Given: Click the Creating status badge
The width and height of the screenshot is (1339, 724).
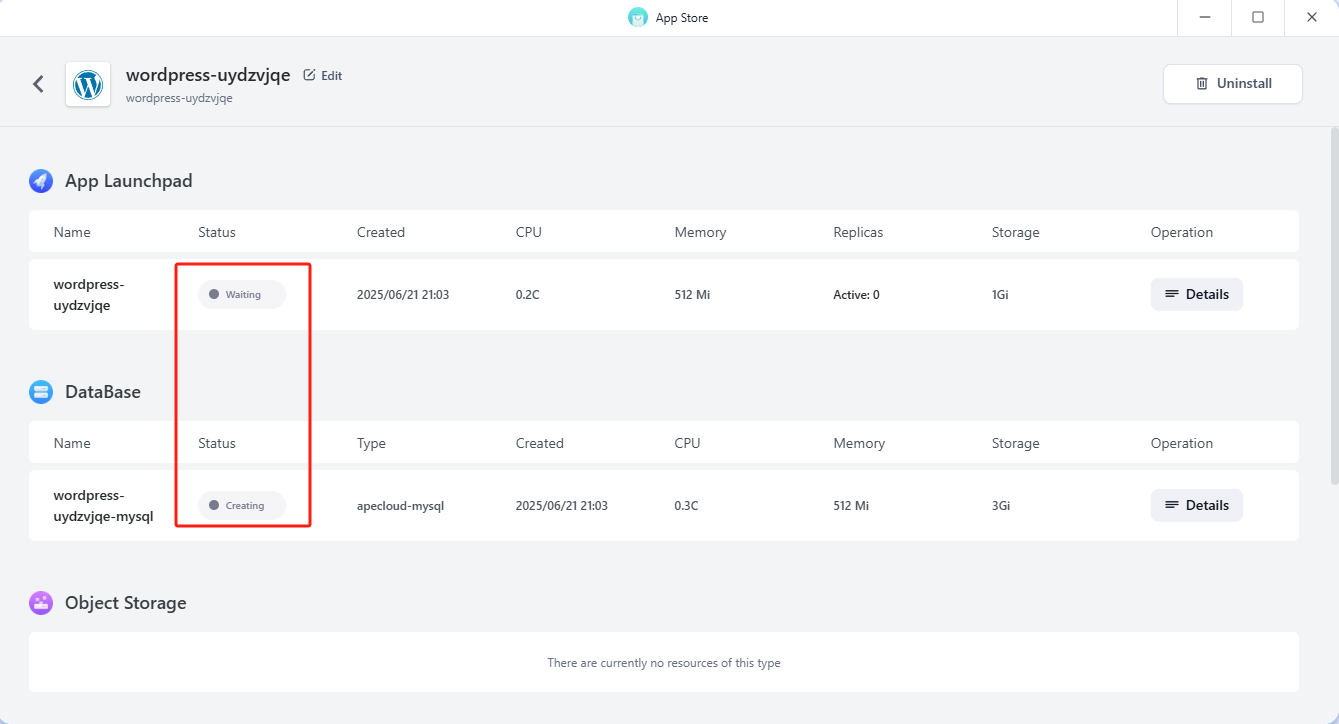Looking at the screenshot, I should click(x=242, y=505).
